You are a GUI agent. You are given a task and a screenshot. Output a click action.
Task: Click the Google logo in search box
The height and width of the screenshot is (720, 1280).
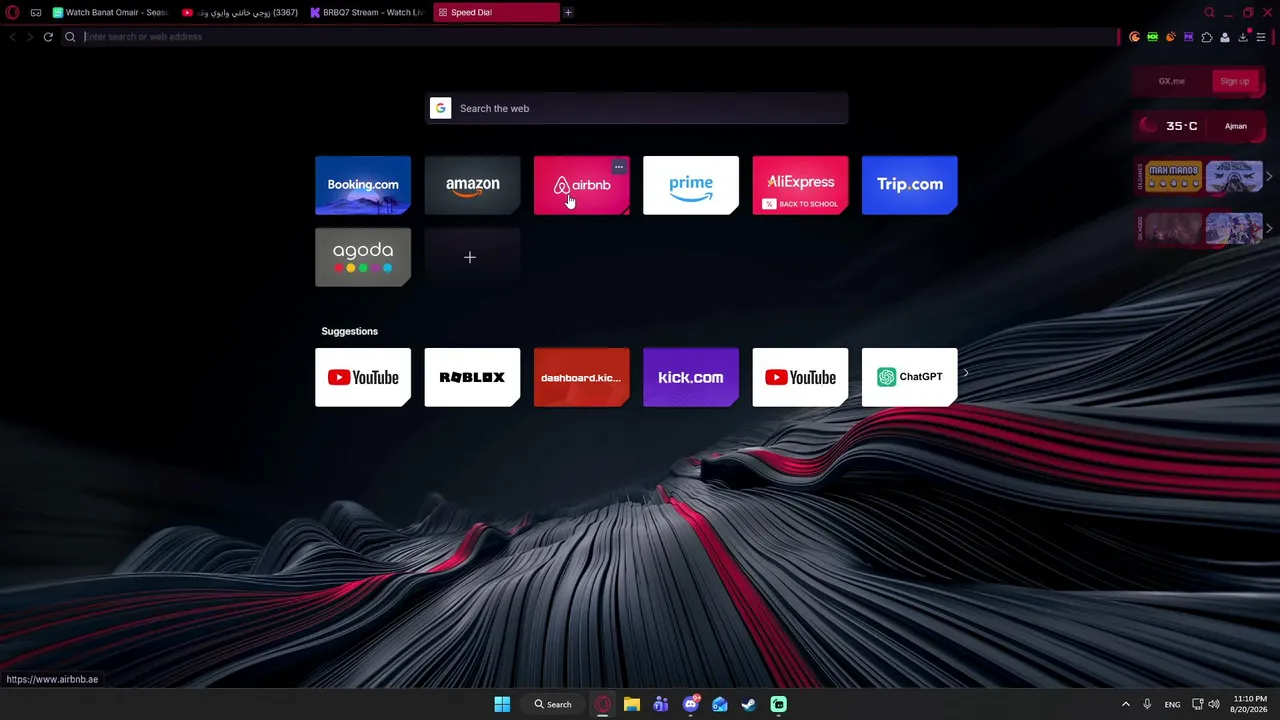(x=441, y=108)
